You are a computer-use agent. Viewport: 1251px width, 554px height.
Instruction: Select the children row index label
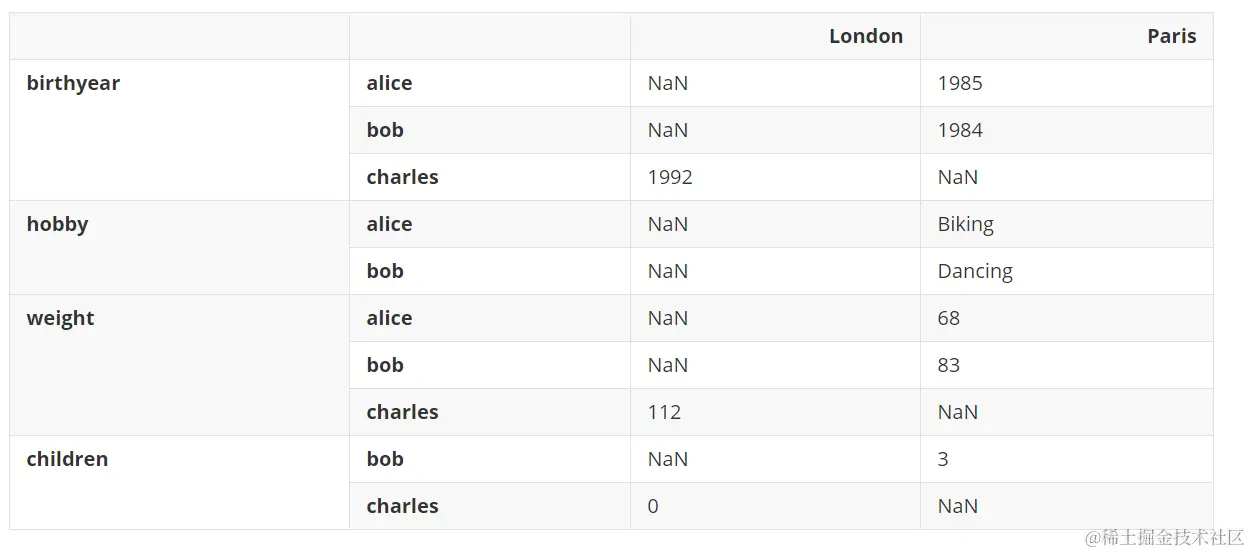click(67, 459)
